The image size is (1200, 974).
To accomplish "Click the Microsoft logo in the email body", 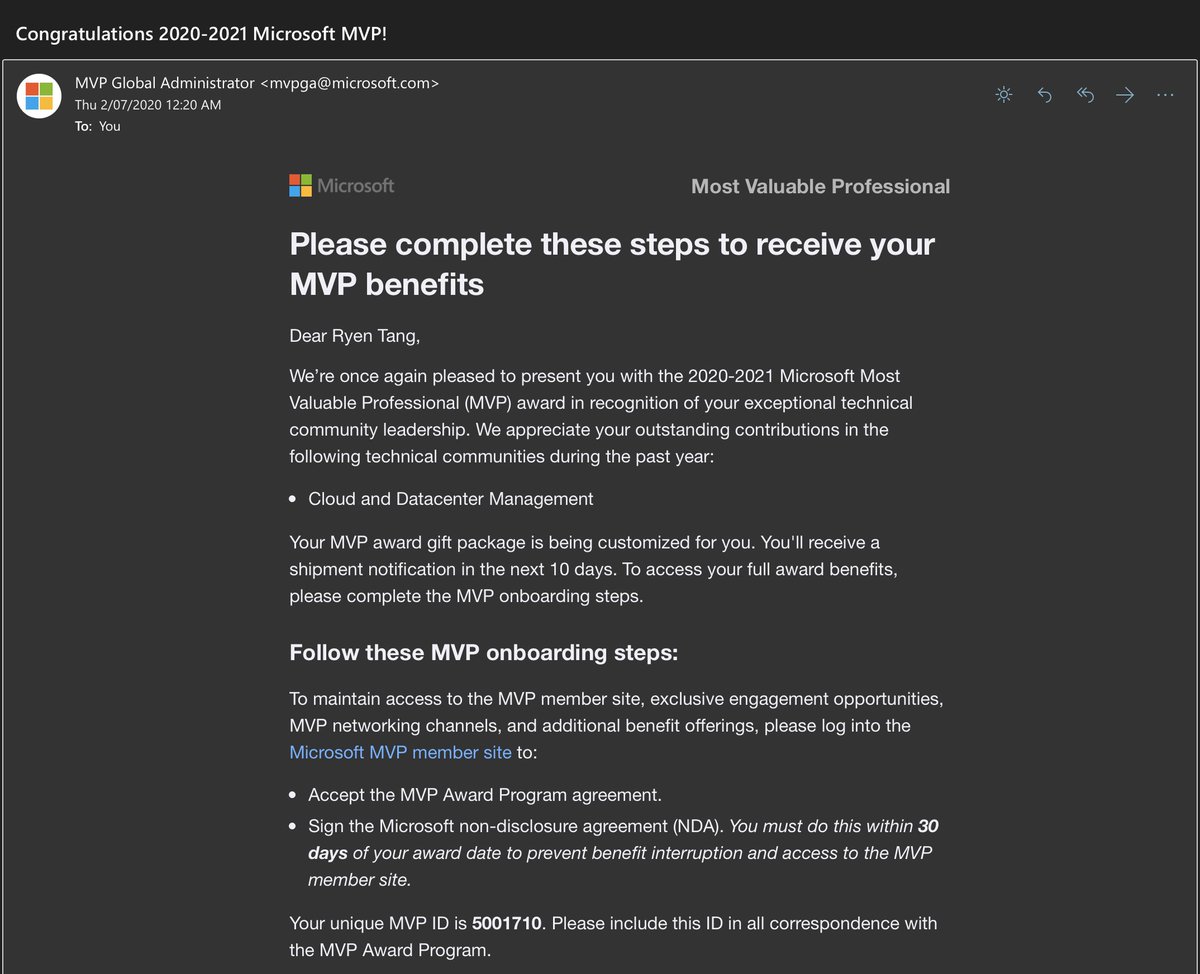I will (x=342, y=185).
